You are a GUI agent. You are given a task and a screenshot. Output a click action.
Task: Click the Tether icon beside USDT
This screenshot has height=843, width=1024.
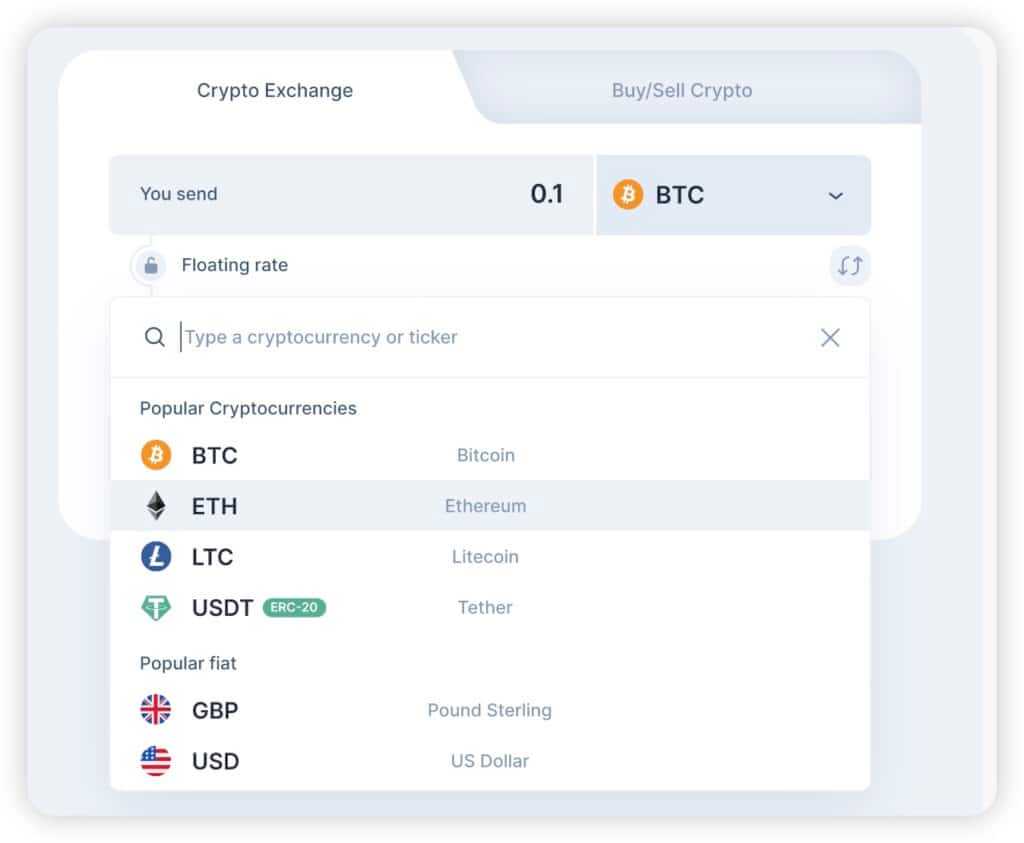[155, 607]
